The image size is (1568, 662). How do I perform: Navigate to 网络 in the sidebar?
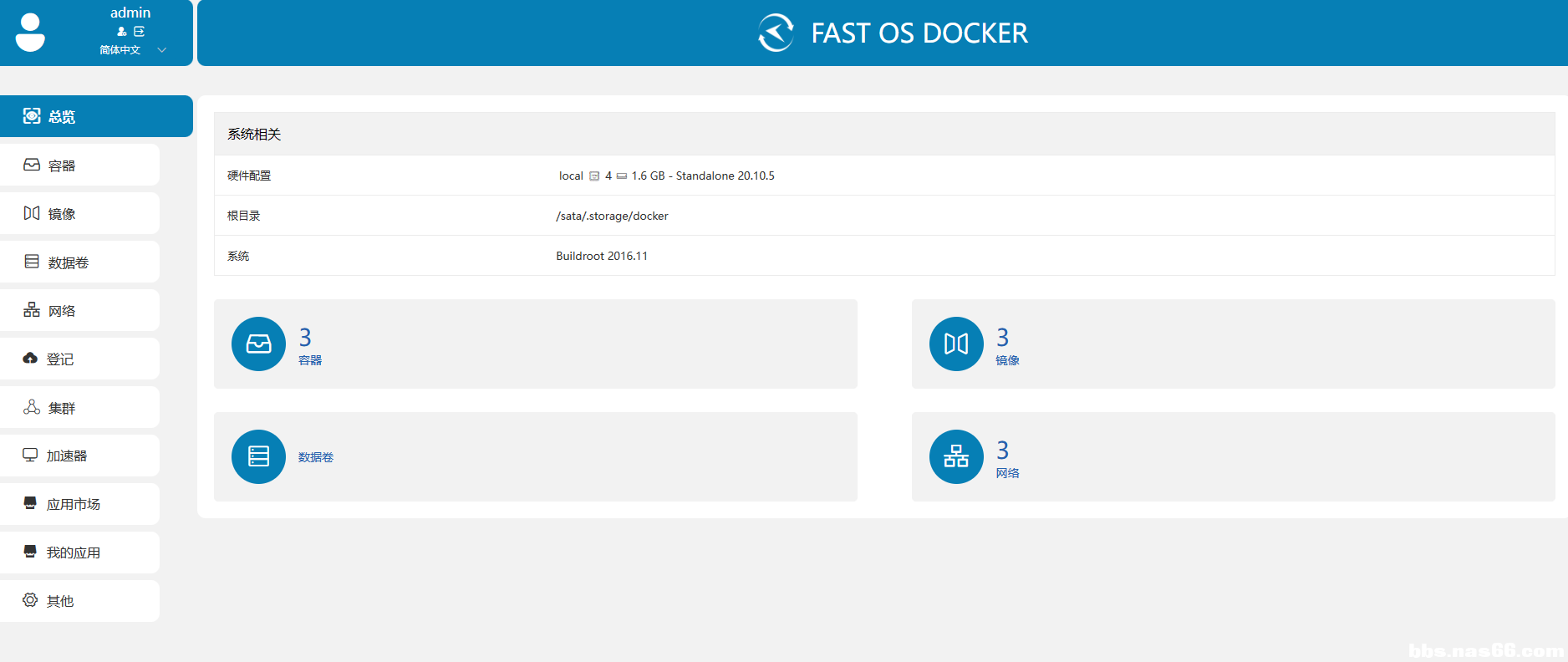tap(79, 311)
